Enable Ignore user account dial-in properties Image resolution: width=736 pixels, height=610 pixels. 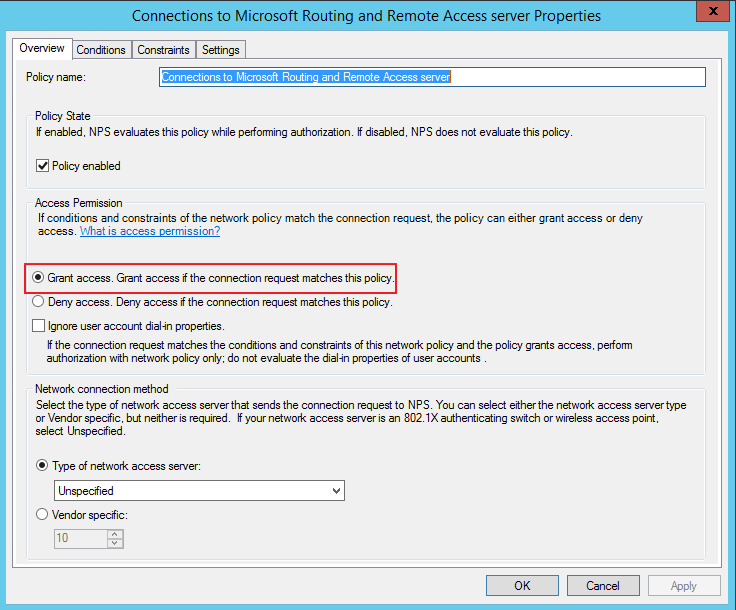(x=38, y=326)
